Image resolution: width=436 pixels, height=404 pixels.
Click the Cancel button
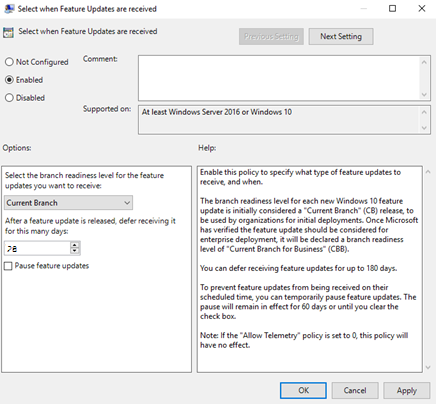[355, 390]
